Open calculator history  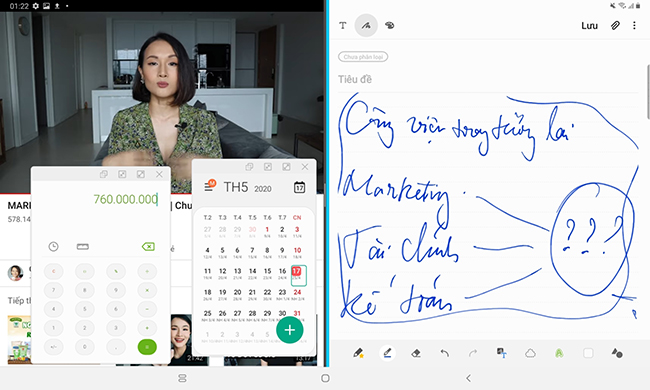[x=53, y=247]
